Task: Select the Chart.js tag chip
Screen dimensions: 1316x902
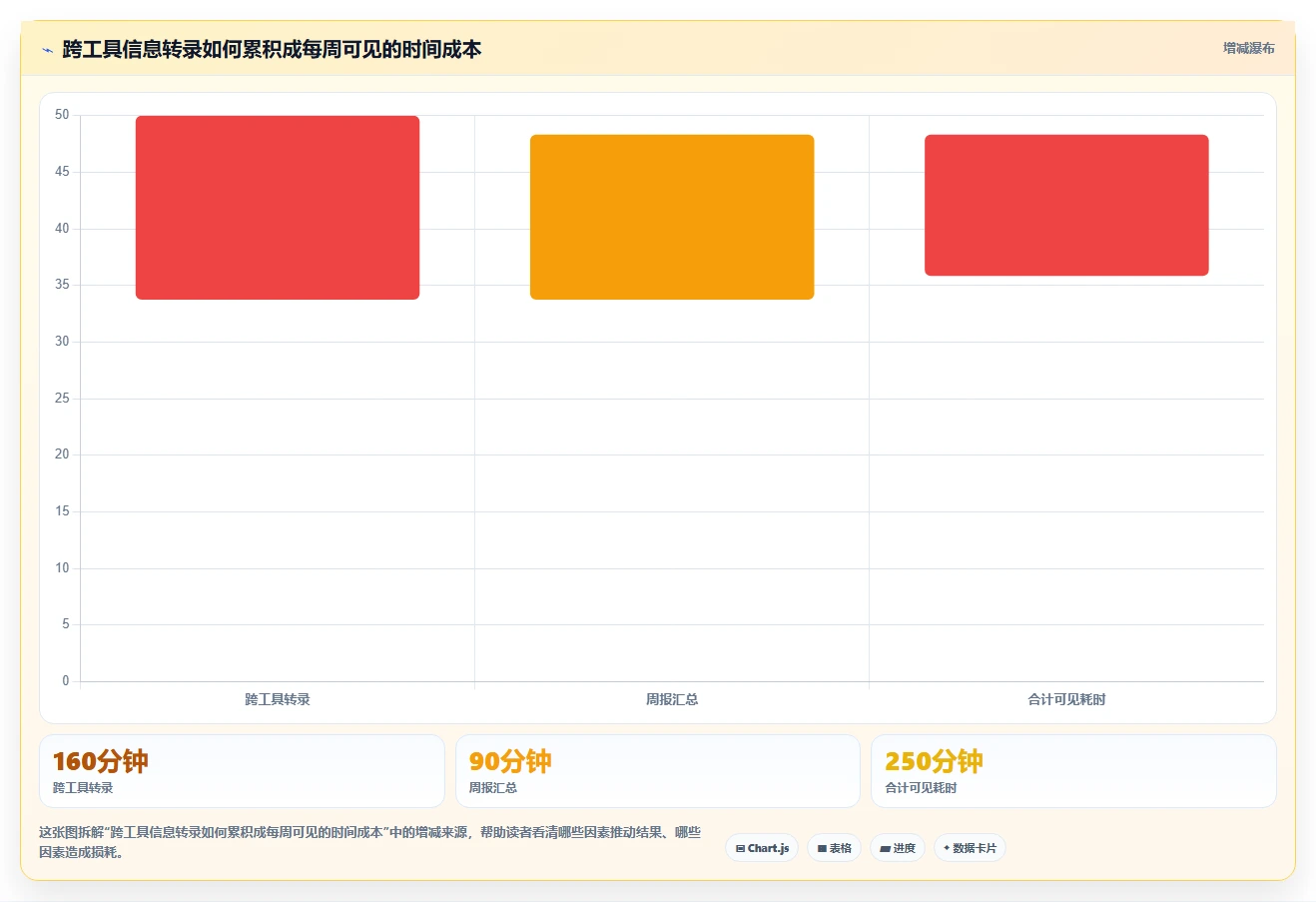Action: tap(762, 848)
